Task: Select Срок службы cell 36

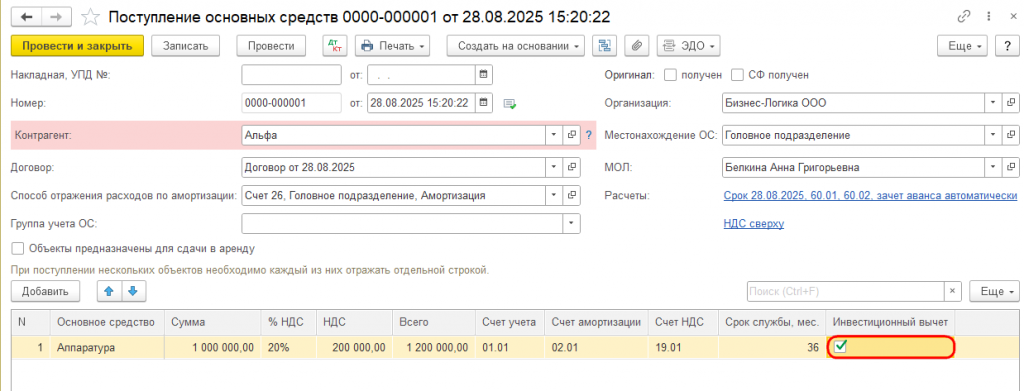Action: (773, 347)
